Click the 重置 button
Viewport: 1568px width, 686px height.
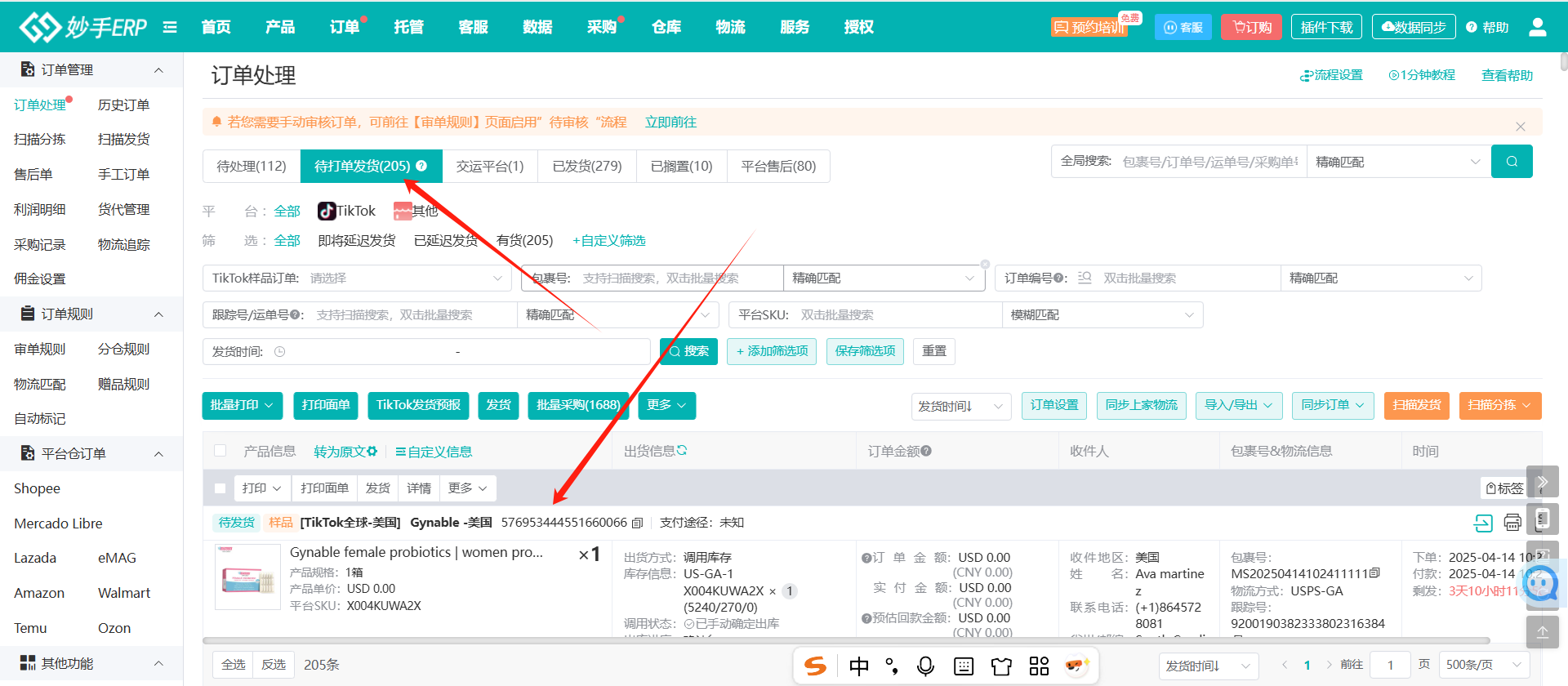coord(934,351)
